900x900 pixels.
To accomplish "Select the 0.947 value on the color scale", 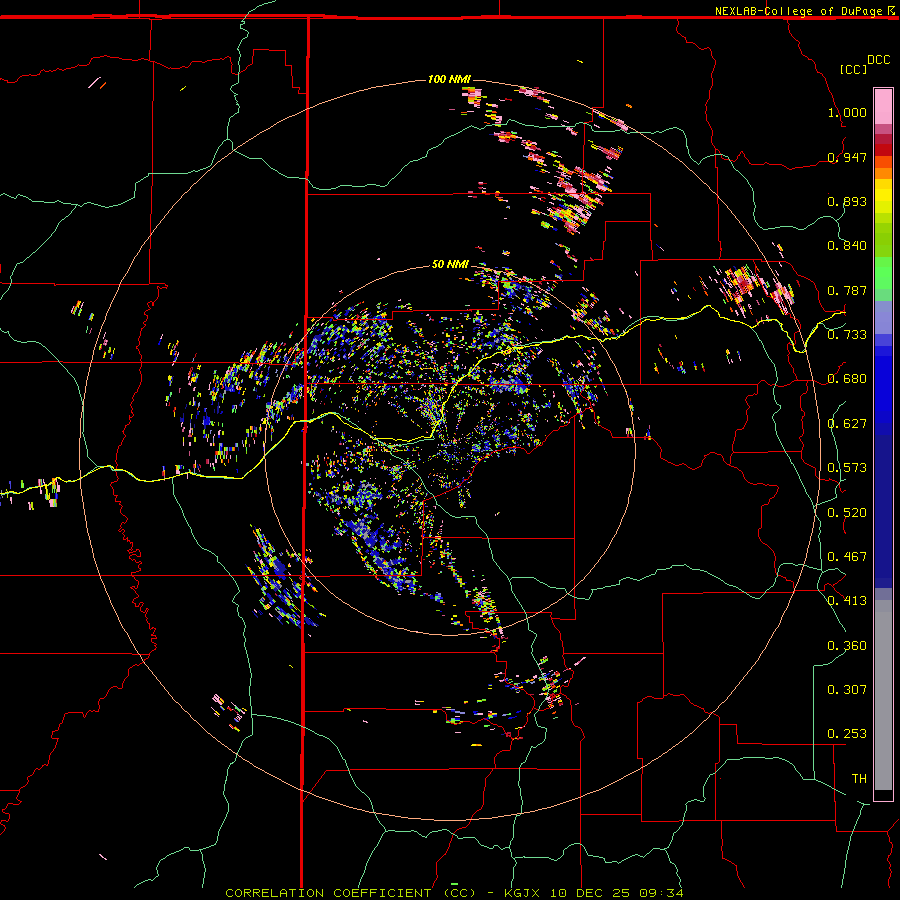I will coord(847,157).
